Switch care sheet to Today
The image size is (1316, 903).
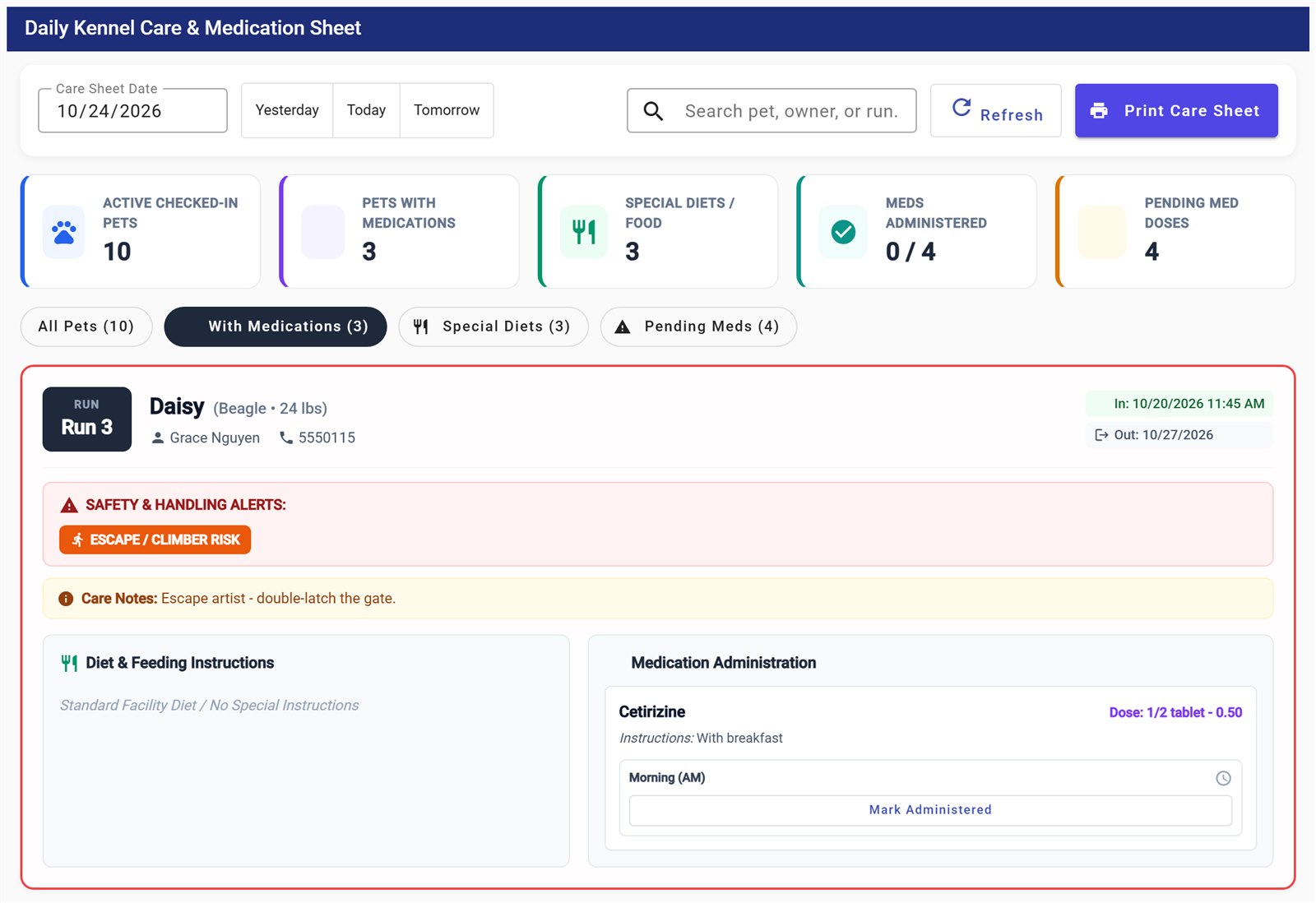click(366, 110)
